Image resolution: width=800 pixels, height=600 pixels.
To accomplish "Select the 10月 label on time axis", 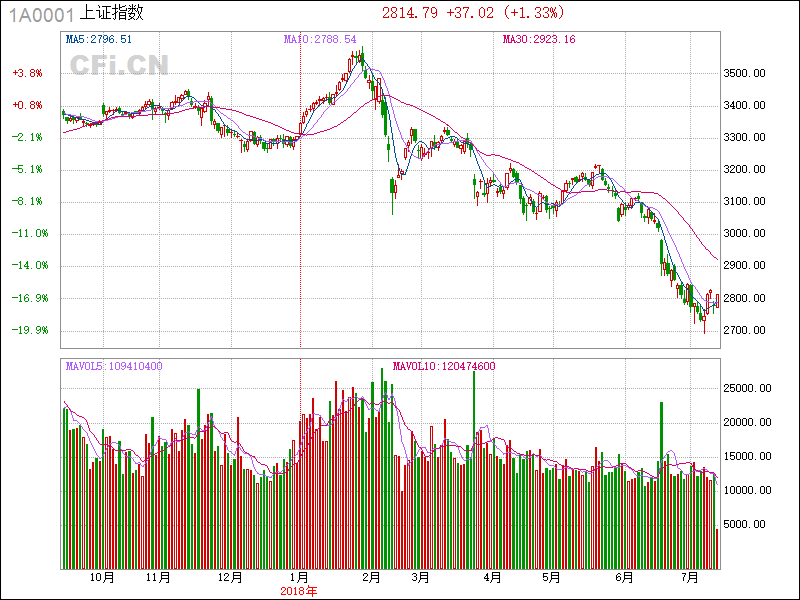I will (x=102, y=577).
